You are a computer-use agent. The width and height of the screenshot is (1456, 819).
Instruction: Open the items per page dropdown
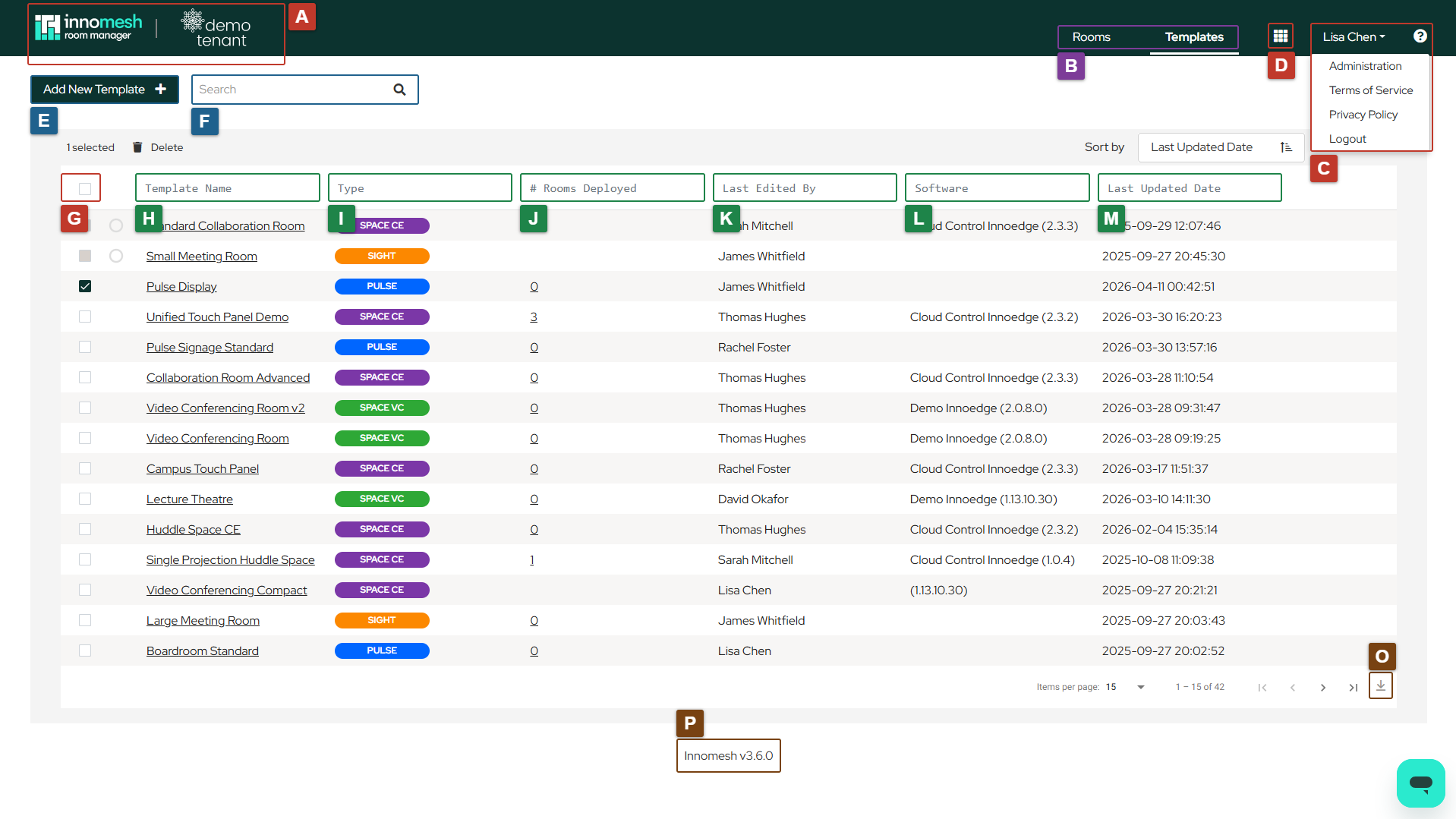[1125, 687]
